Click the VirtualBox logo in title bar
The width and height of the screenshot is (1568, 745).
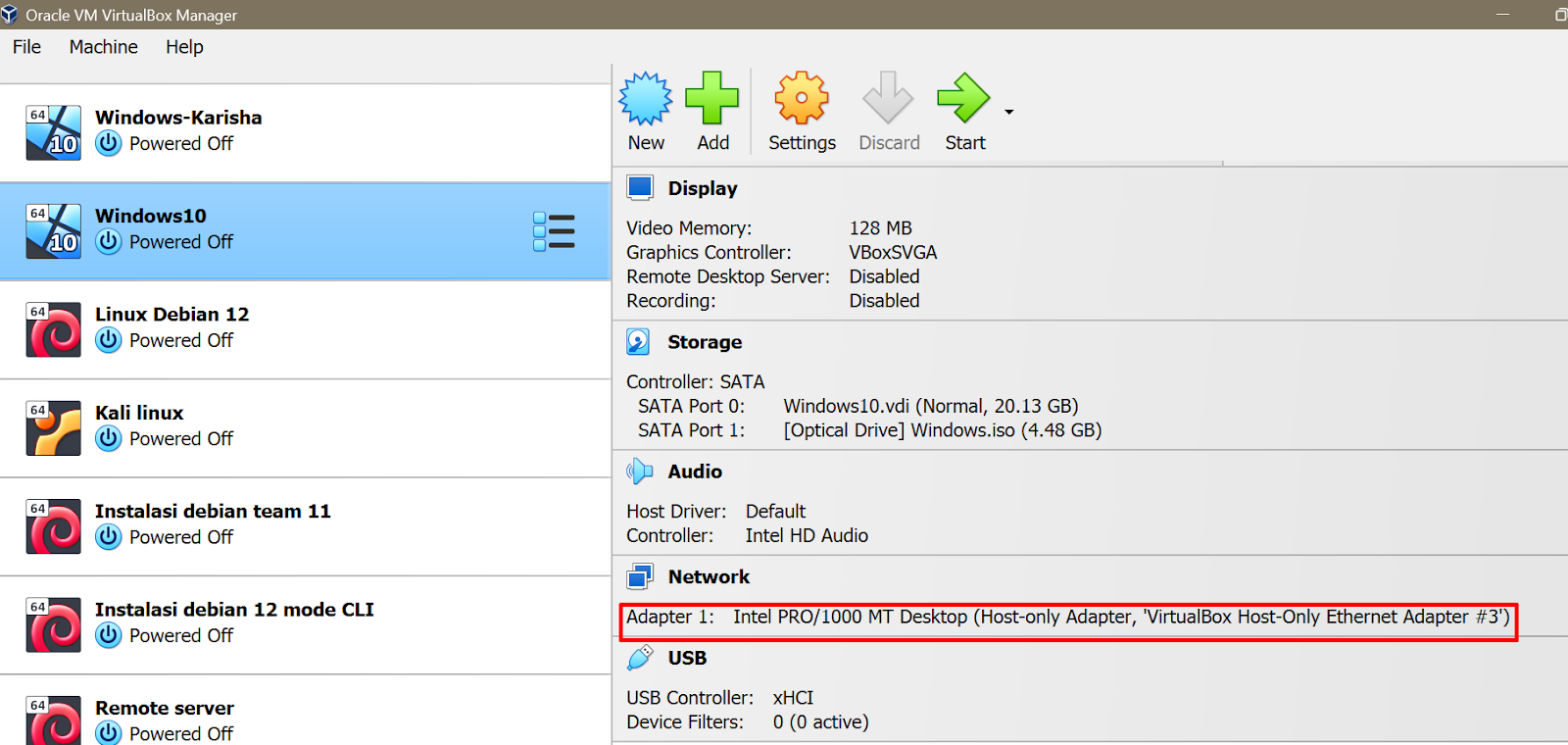(10, 15)
